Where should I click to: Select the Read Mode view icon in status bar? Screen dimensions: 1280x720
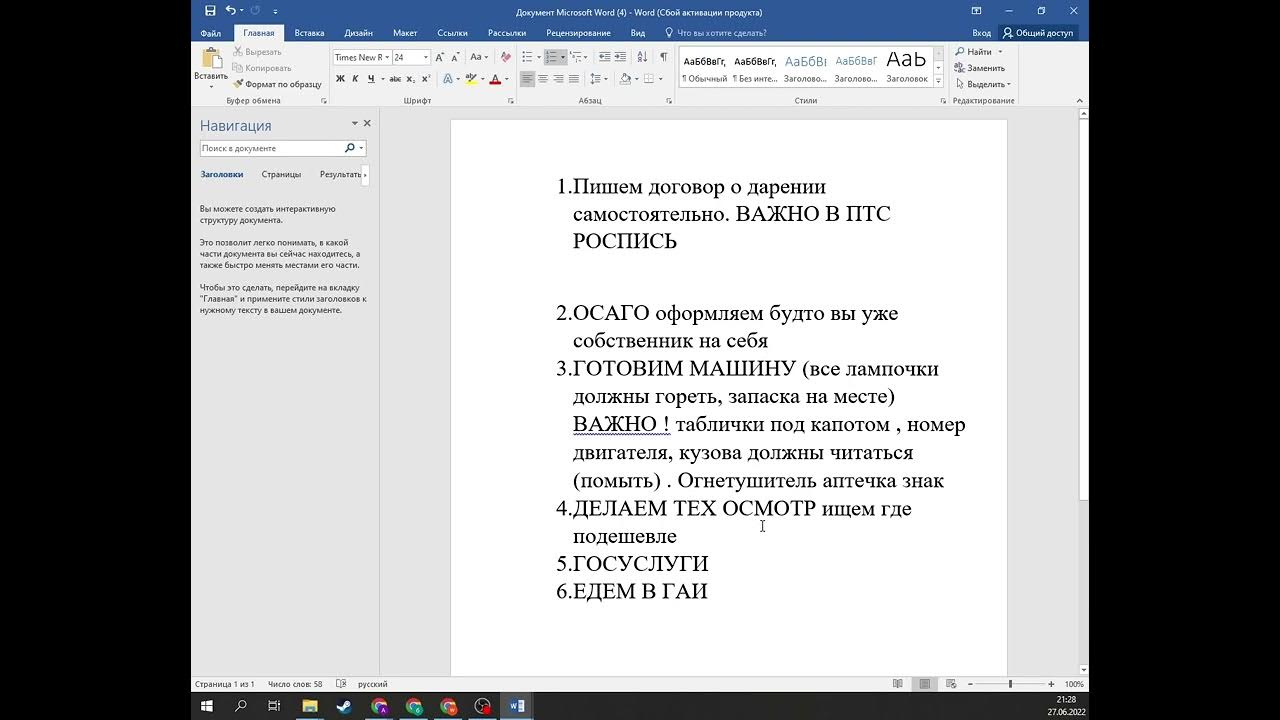[x=898, y=684]
